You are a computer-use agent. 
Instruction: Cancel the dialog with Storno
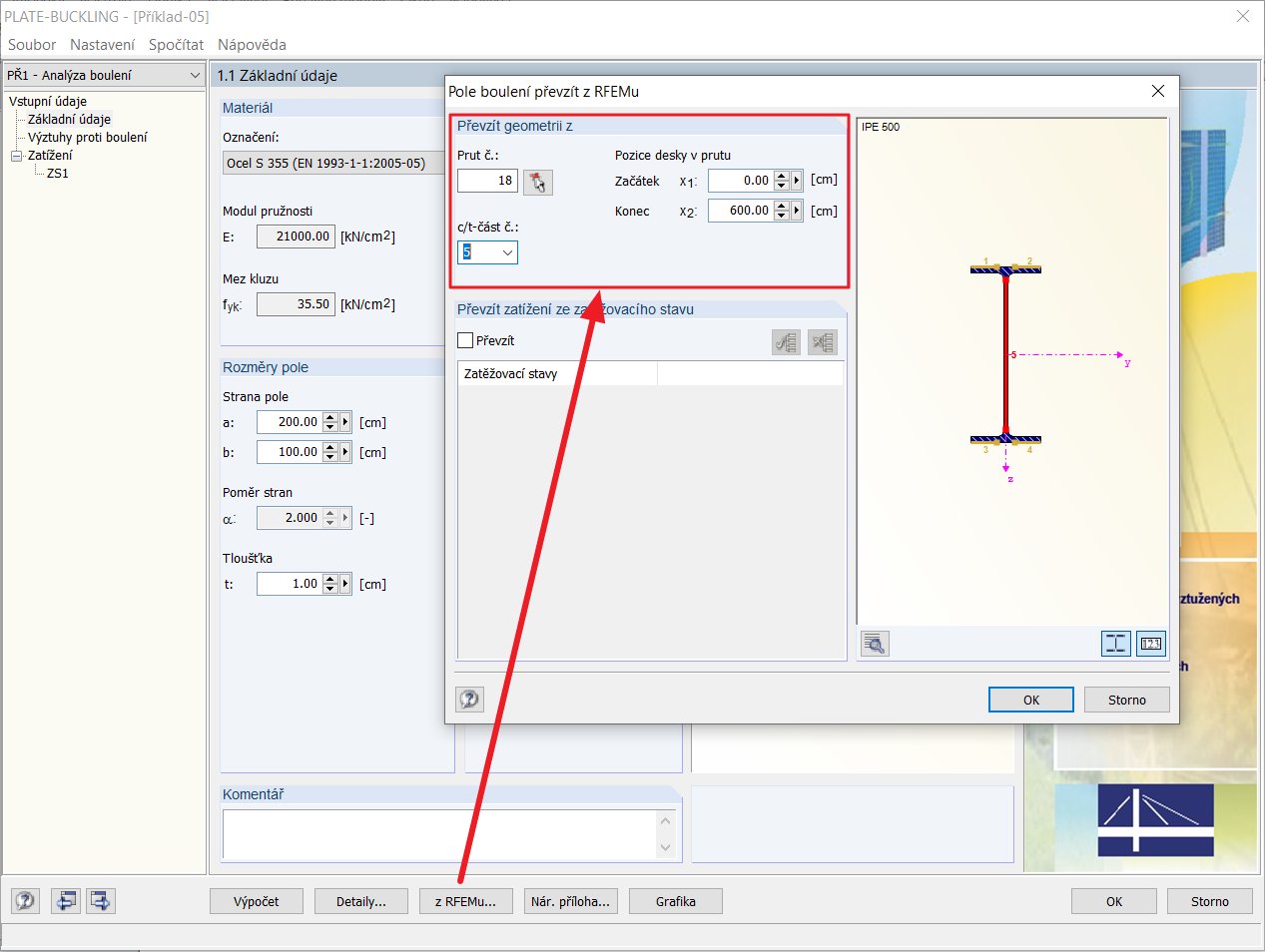pos(1127,700)
